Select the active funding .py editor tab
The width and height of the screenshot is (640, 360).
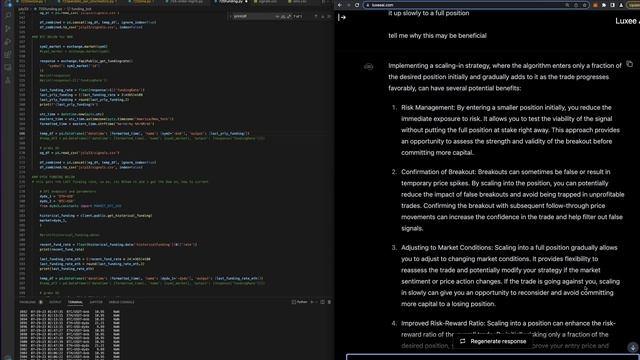[231, 2]
